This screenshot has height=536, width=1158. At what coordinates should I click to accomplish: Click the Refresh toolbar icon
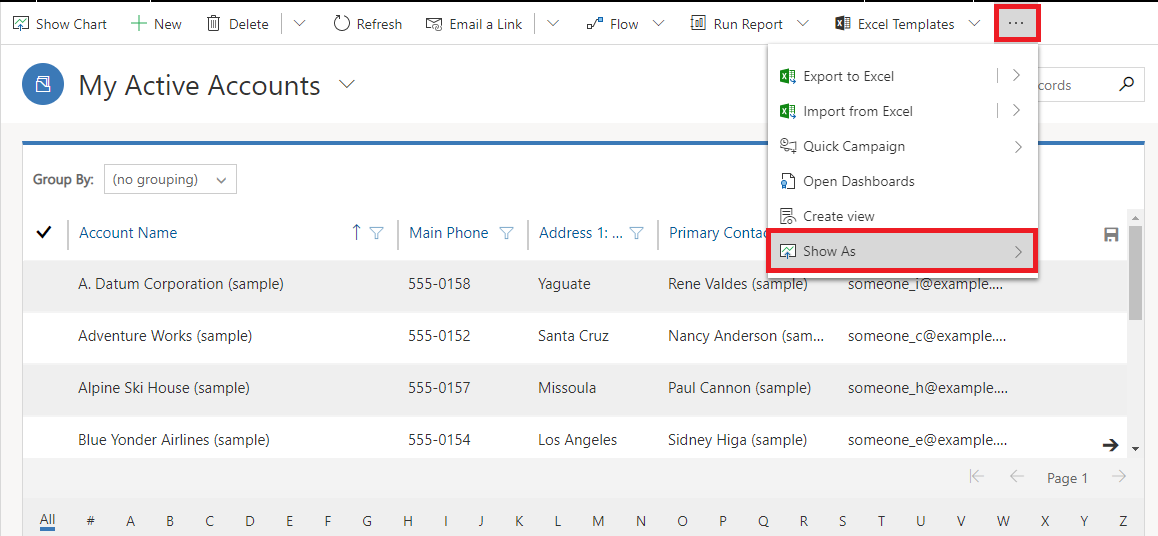(x=340, y=24)
